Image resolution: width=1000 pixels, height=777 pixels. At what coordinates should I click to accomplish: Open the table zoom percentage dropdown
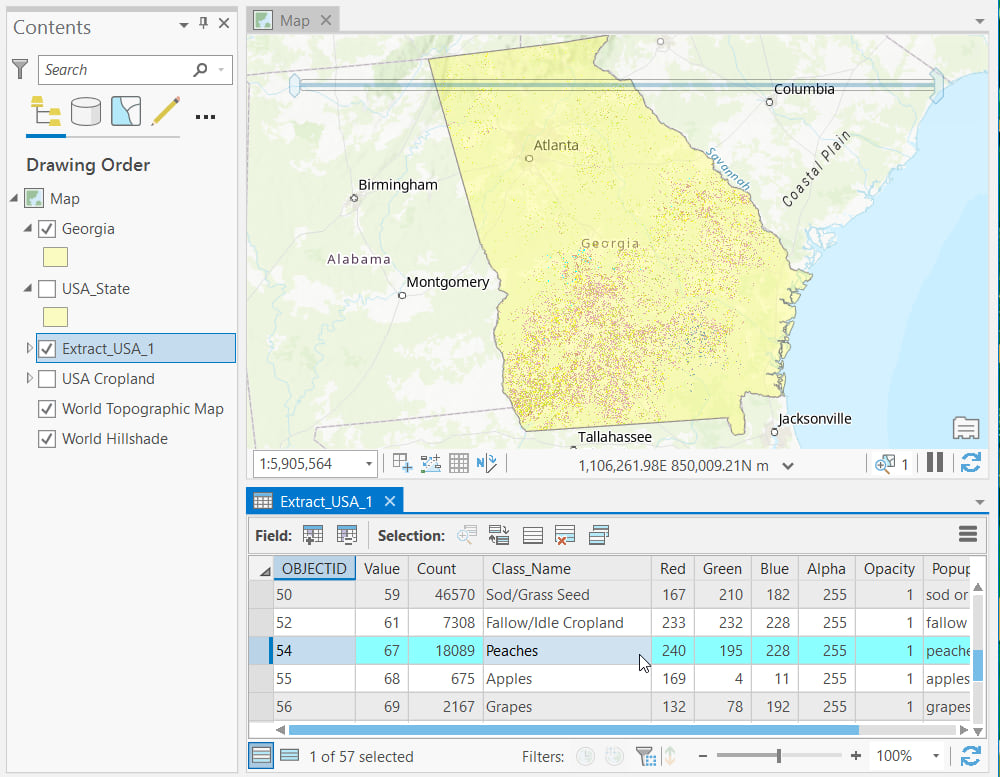point(936,756)
